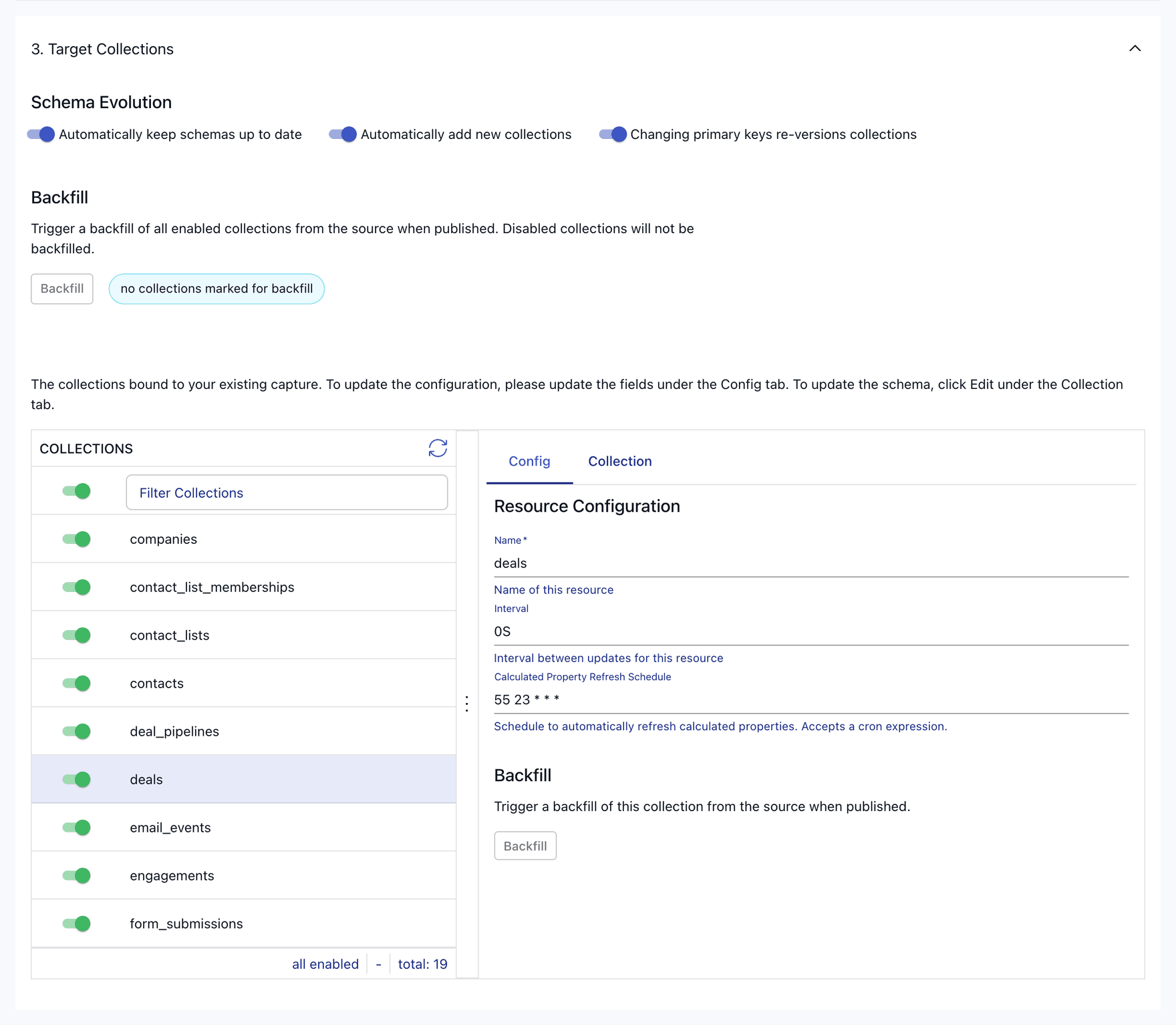Viewport: 1176px width, 1025px height.
Task: Click the 'total: 19' count
Action: (423, 964)
